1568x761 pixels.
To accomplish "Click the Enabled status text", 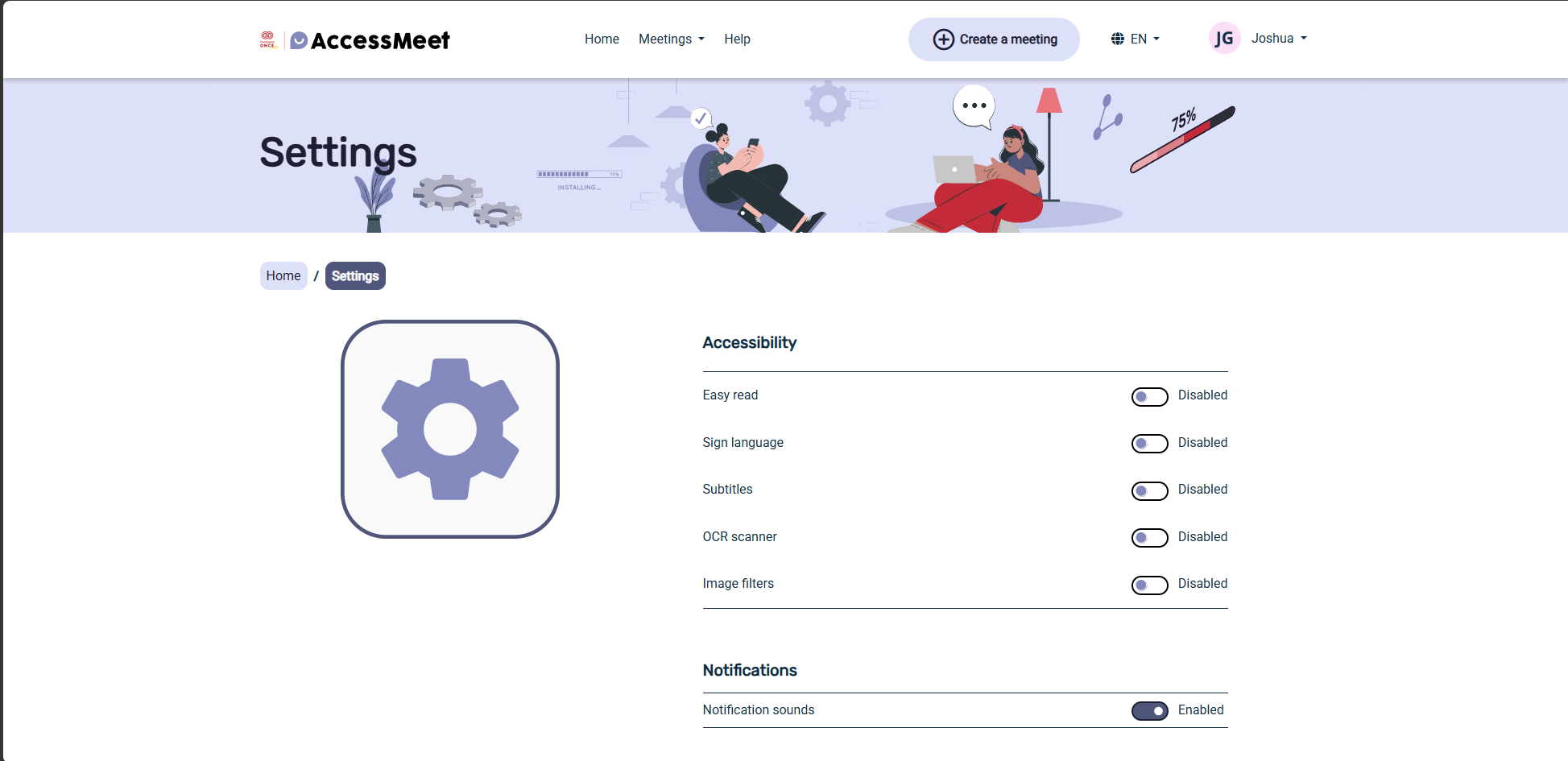I will (x=1201, y=709).
